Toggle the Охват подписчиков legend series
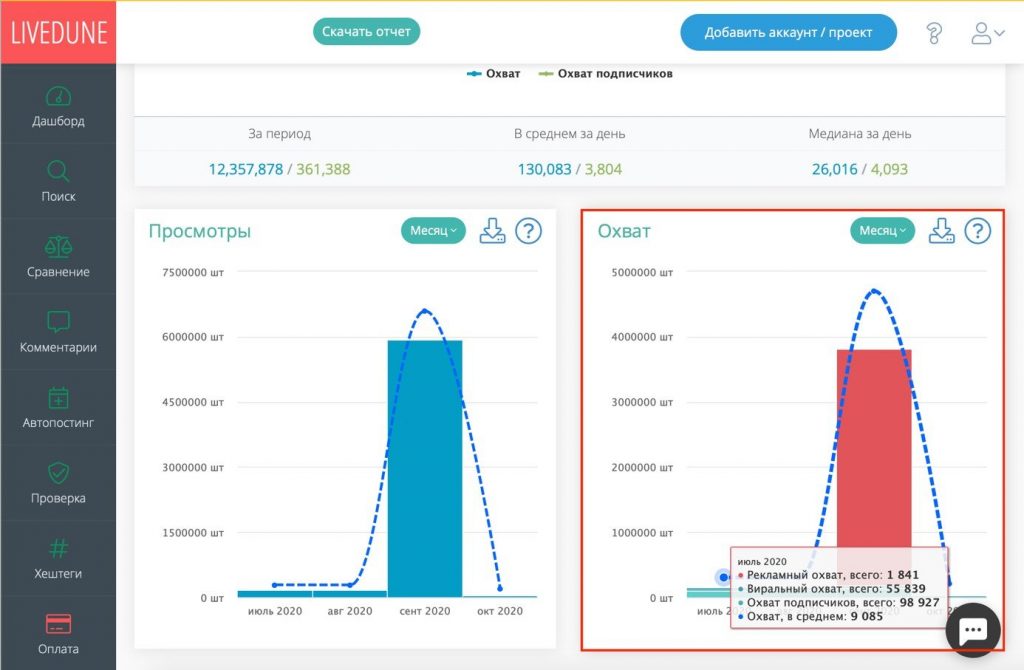The image size is (1024, 670). tap(606, 73)
